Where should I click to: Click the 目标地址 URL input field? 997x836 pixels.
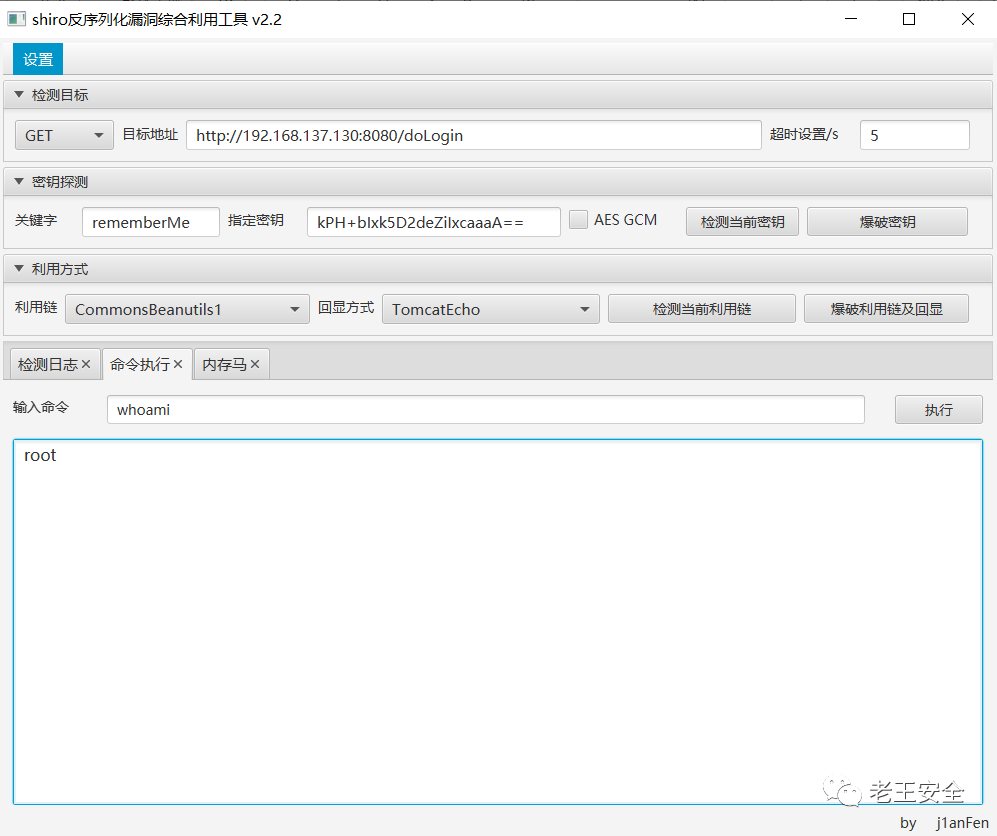point(474,135)
